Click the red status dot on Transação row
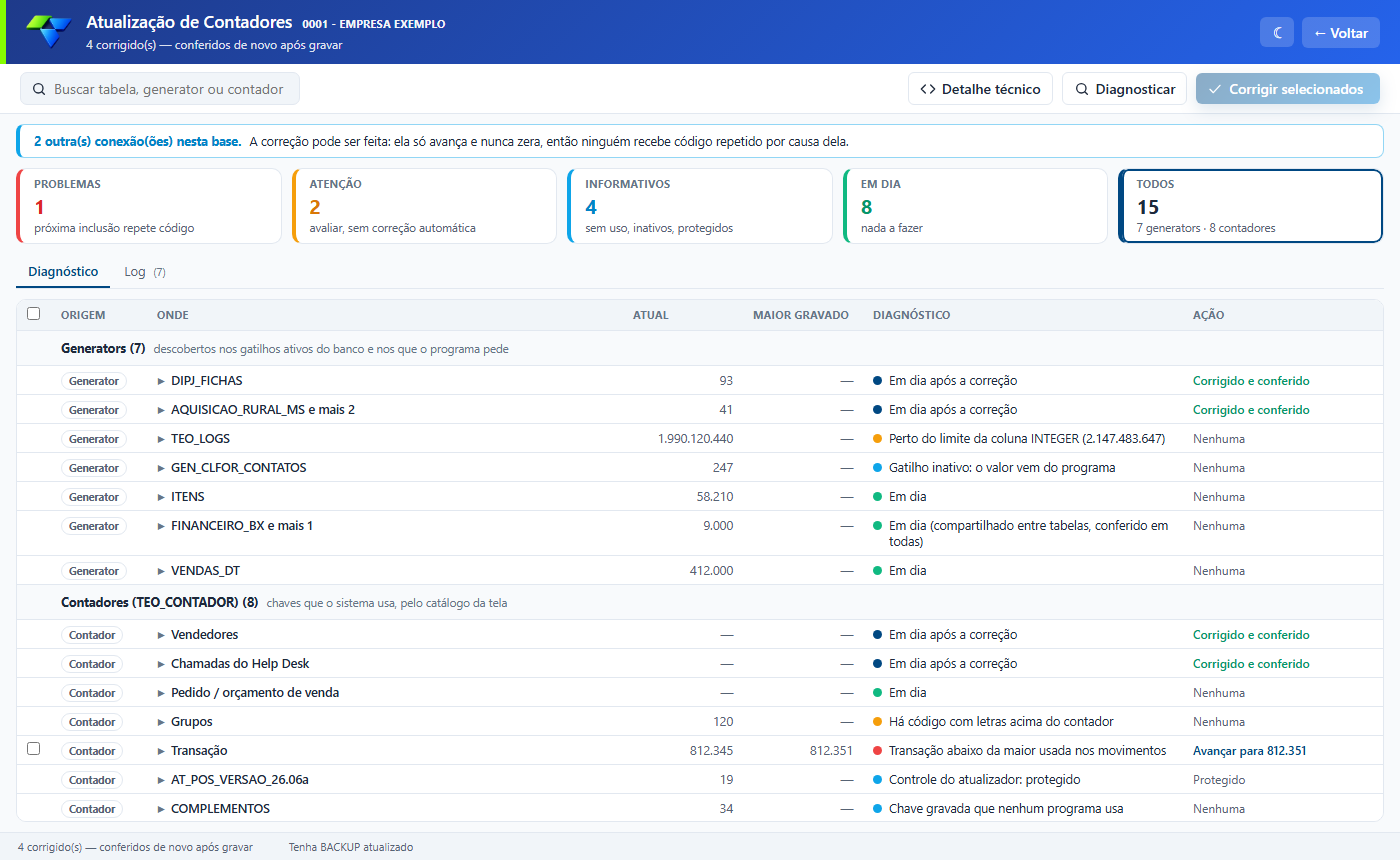This screenshot has height=860, width=1400. pyautogui.click(x=877, y=751)
